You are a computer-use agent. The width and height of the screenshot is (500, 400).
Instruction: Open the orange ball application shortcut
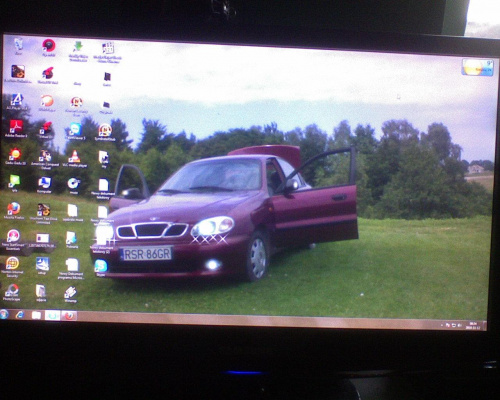(x=47, y=103)
